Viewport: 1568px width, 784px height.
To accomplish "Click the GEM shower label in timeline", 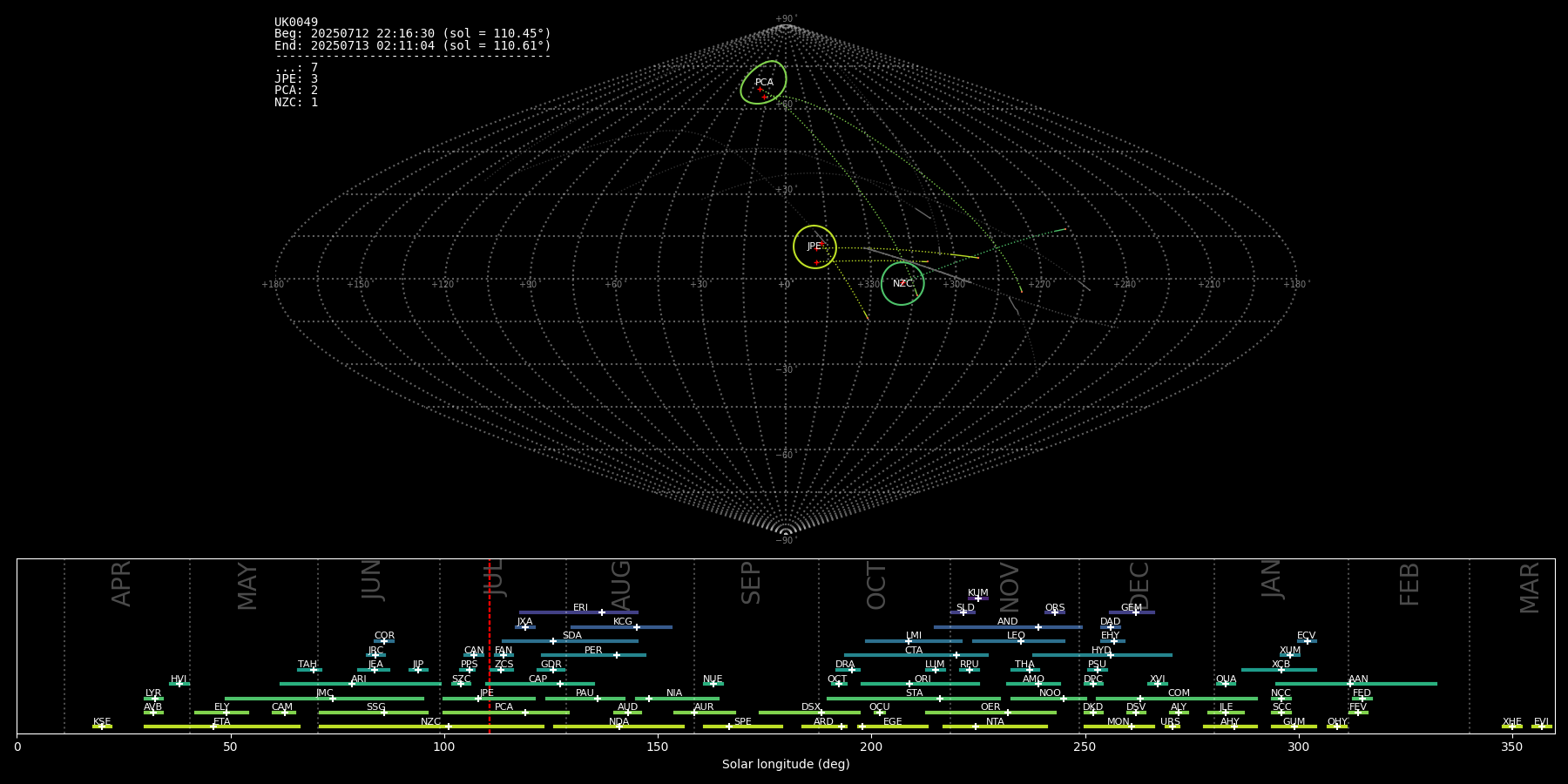I will tap(1132, 607).
